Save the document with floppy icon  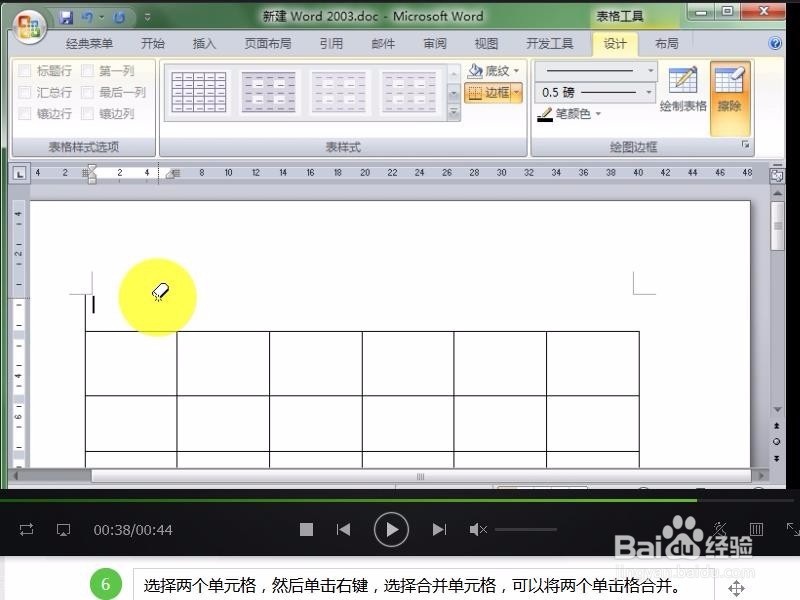(66, 17)
